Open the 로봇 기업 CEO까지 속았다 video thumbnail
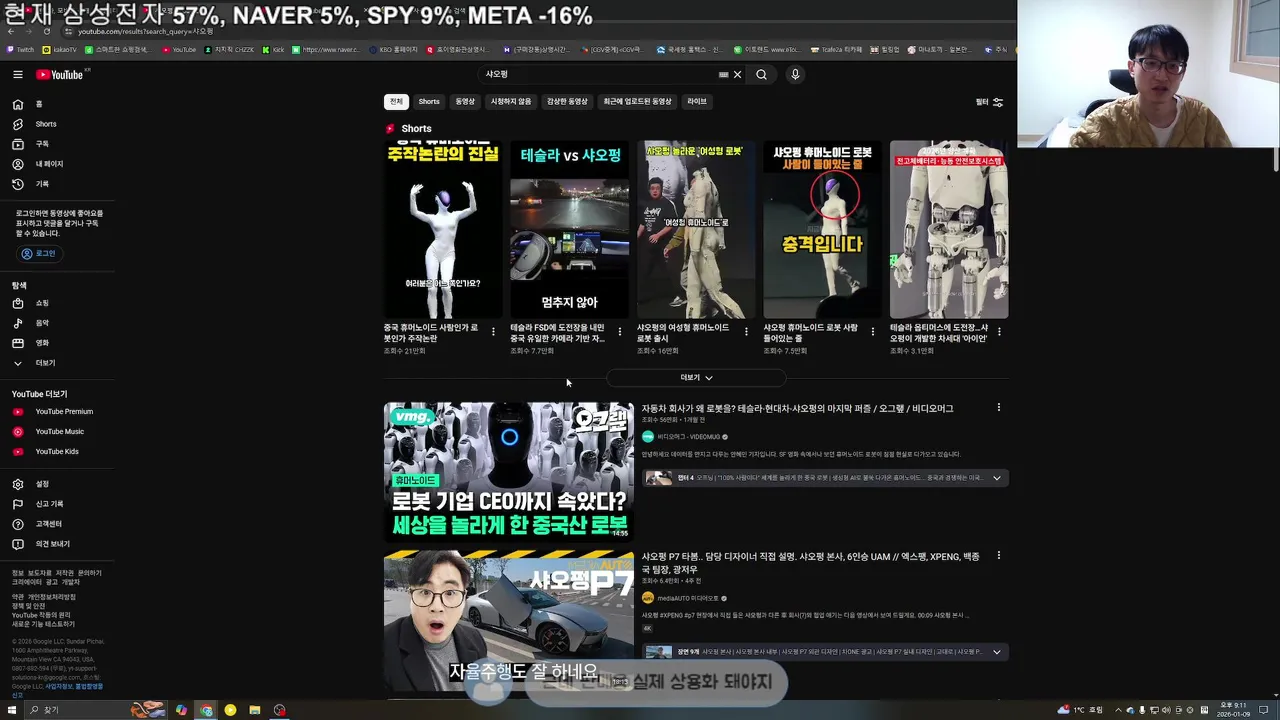The height and width of the screenshot is (720, 1280). 508,472
